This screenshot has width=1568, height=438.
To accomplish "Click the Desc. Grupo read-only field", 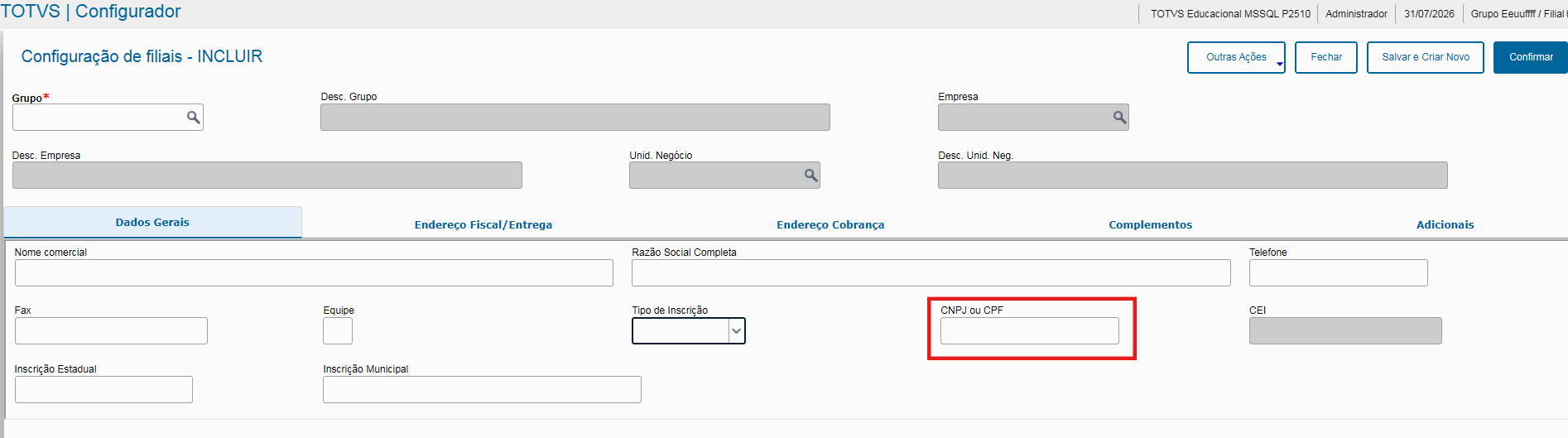I will (x=575, y=118).
